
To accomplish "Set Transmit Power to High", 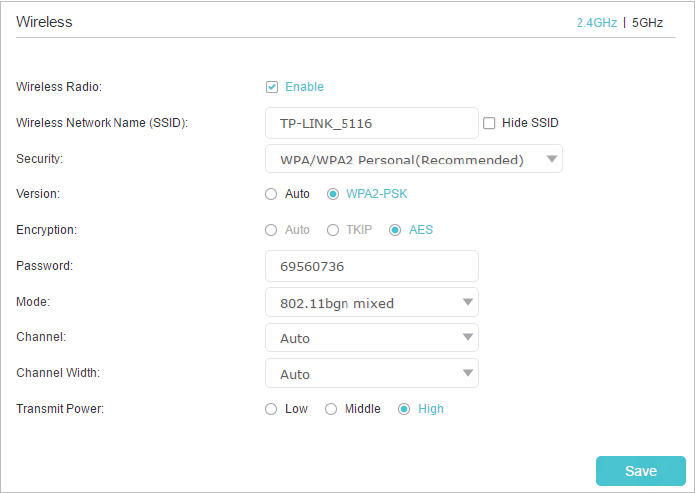I will 404,409.
